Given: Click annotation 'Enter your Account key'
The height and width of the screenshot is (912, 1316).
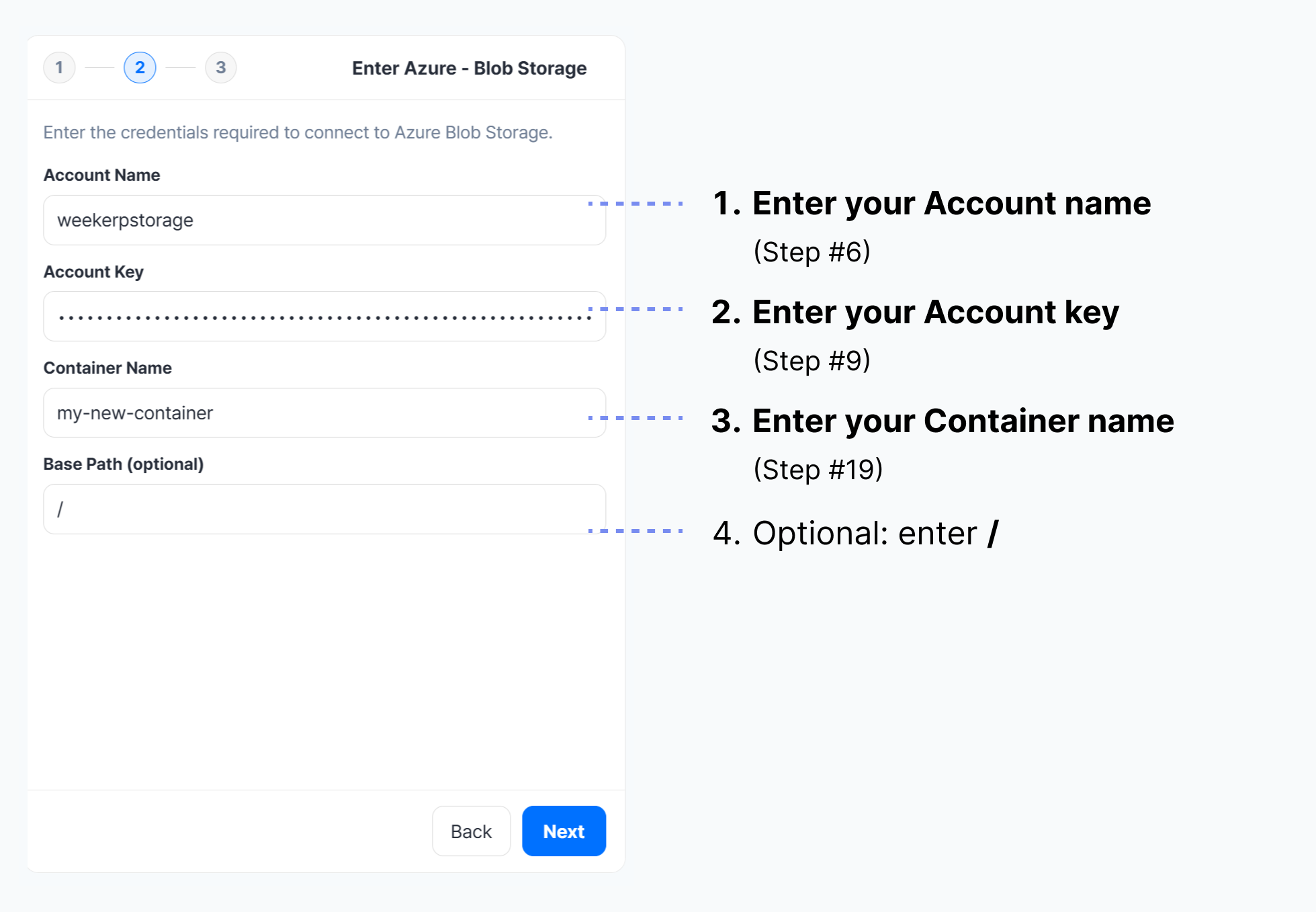Looking at the screenshot, I should (x=934, y=313).
